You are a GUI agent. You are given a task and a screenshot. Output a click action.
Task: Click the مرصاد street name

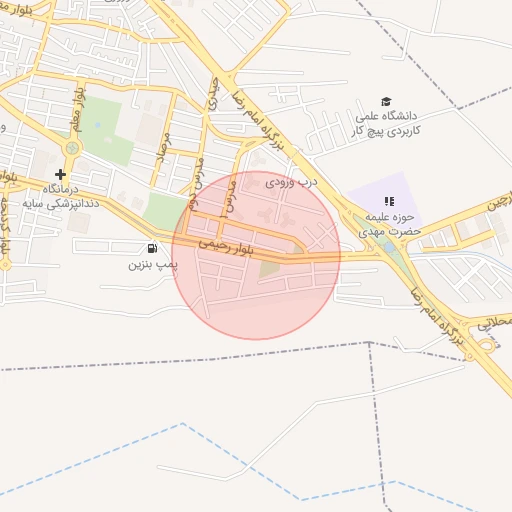[164, 148]
